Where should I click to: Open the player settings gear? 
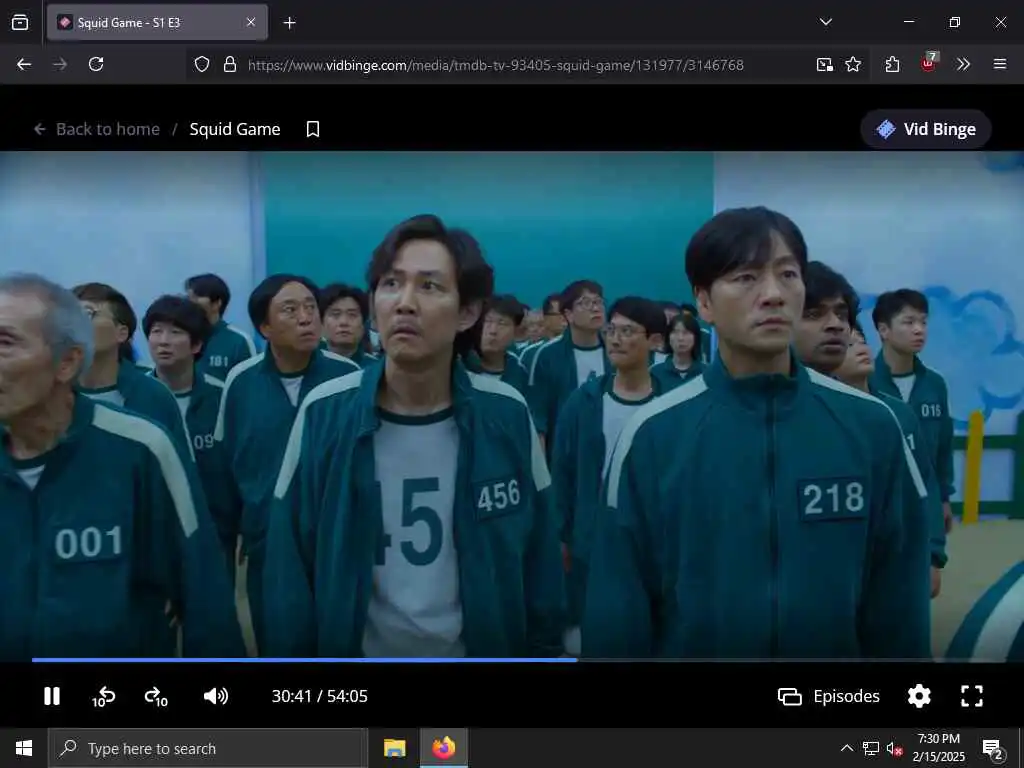[919, 696]
